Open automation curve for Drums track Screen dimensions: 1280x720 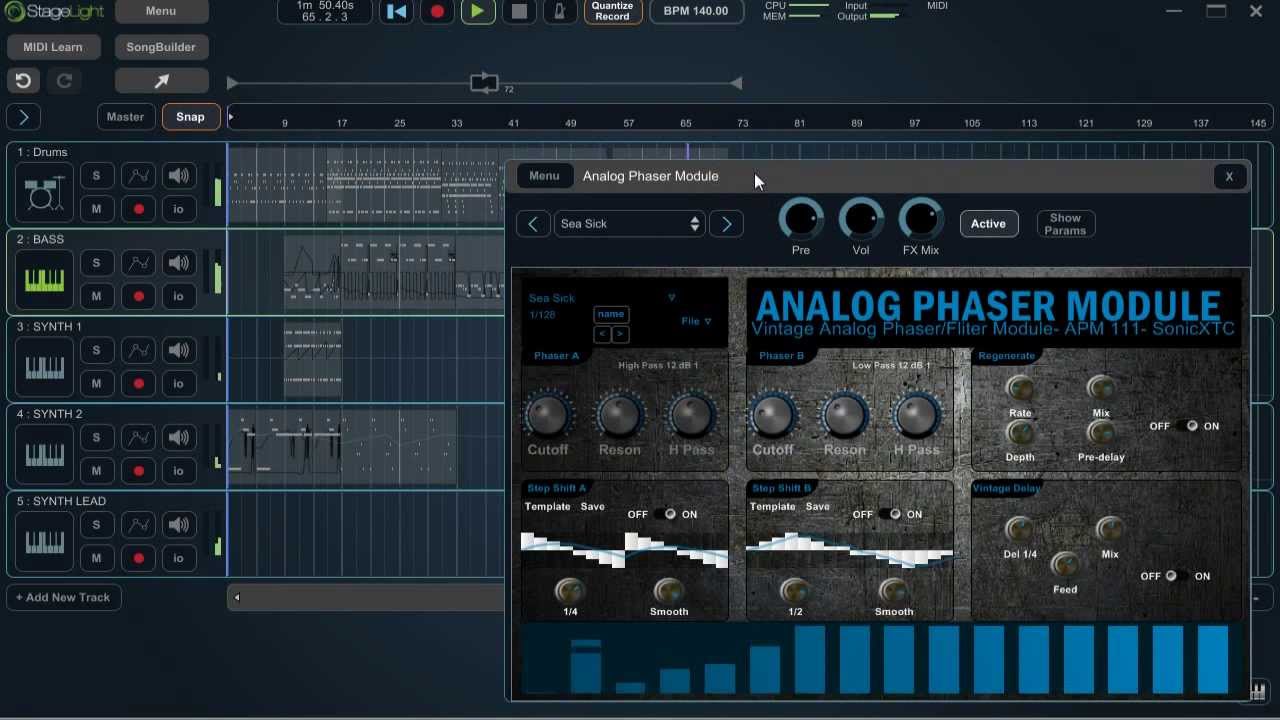138,176
